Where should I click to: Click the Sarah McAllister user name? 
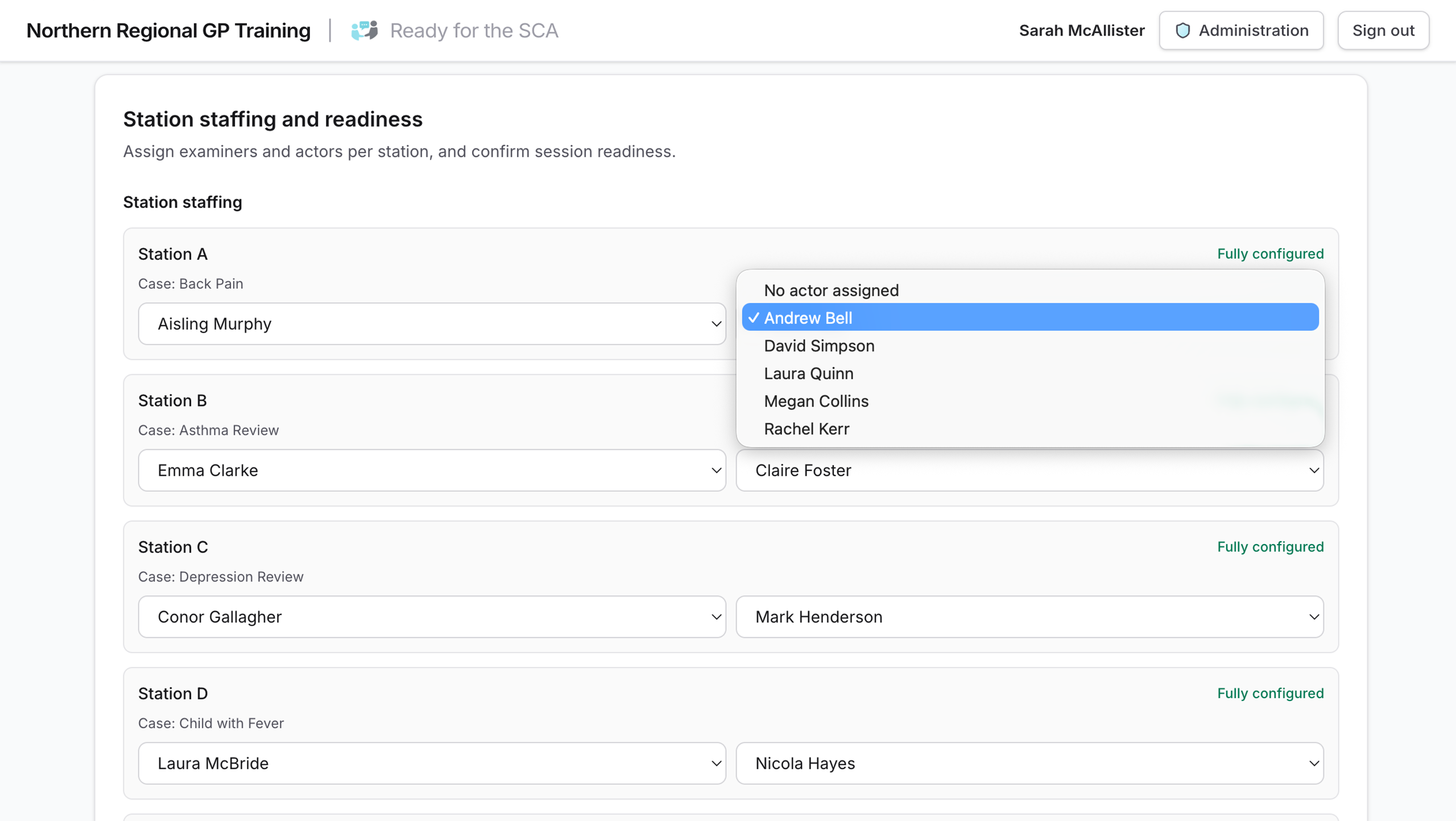pos(1081,30)
